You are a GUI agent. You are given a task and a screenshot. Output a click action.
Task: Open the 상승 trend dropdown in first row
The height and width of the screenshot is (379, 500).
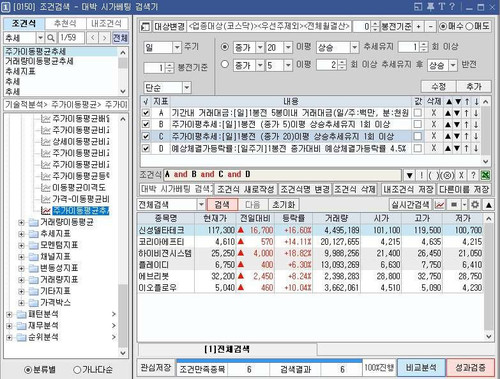[x=354, y=47]
